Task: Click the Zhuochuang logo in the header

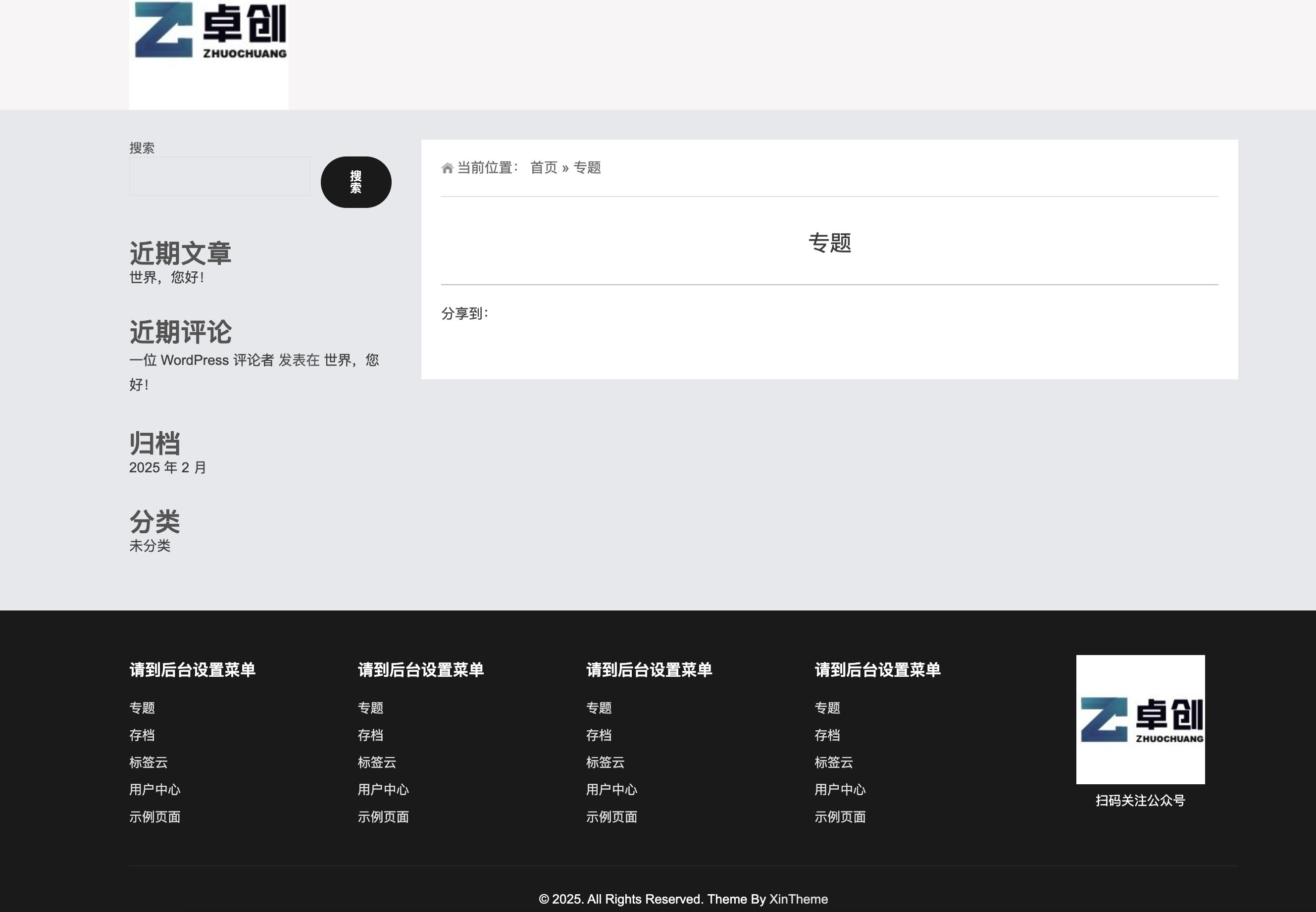Action: [x=208, y=54]
